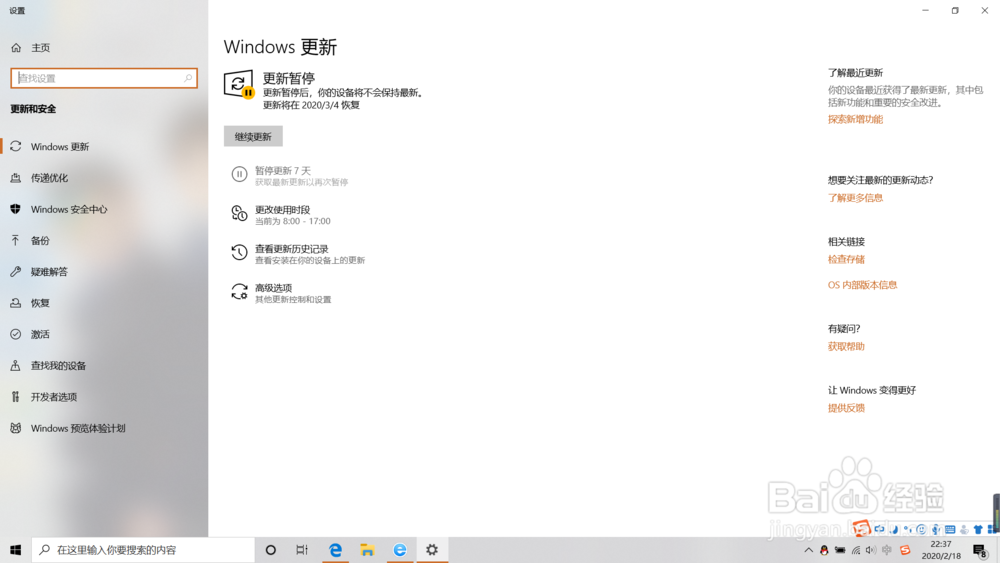Open the QQ penguin tray icon
This screenshot has height=563, width=1000.
[824, 550]
